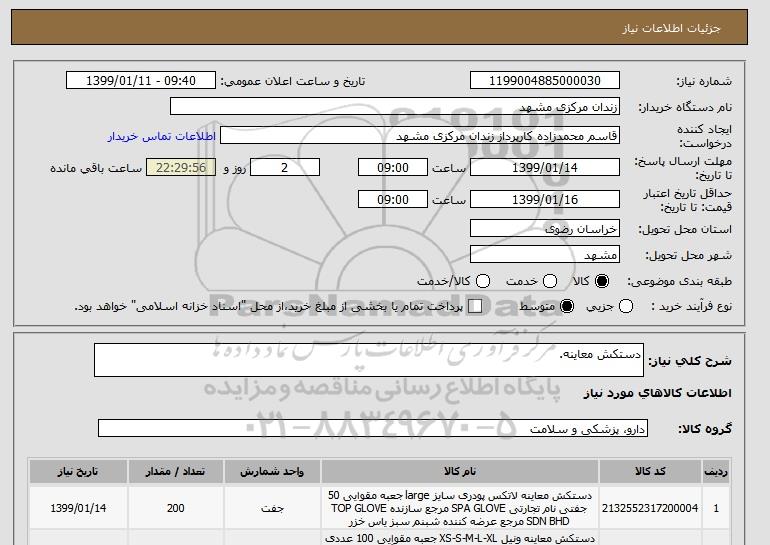Click delivery city field مشهد
The width and height of the screenshot is (770, 545).
tap(545, 255)
